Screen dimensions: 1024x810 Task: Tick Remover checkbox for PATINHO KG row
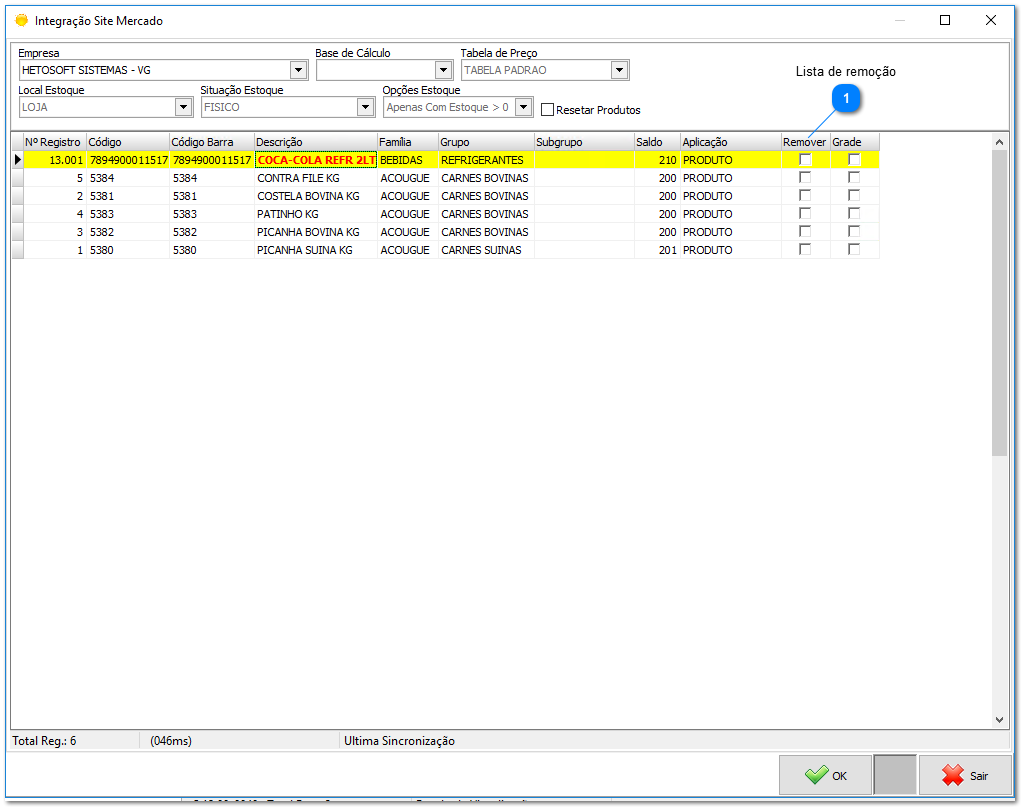point(805,214)
